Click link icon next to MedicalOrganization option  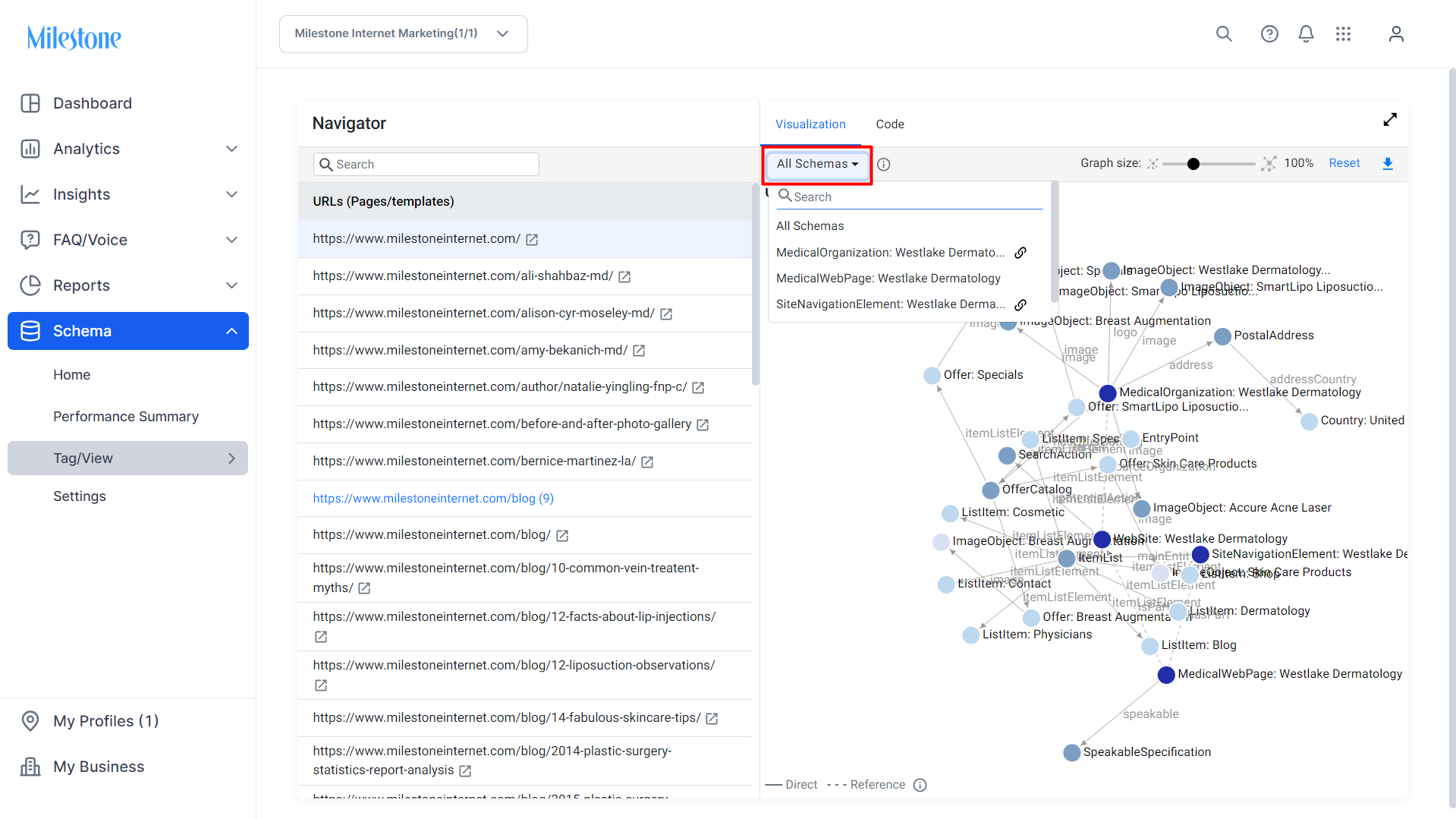click(x=1020, y=253)
